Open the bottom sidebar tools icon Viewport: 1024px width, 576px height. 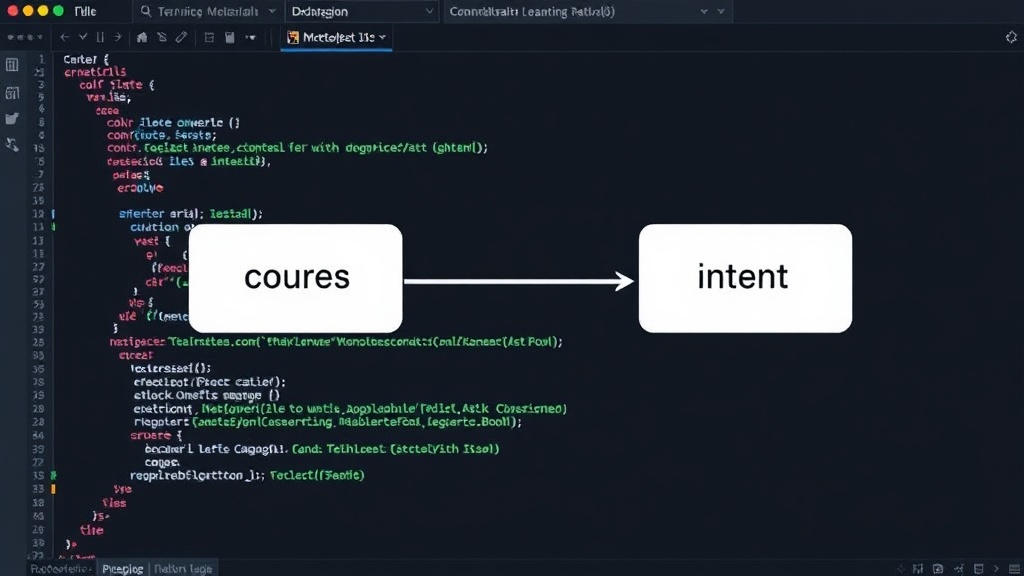(12, 144)
